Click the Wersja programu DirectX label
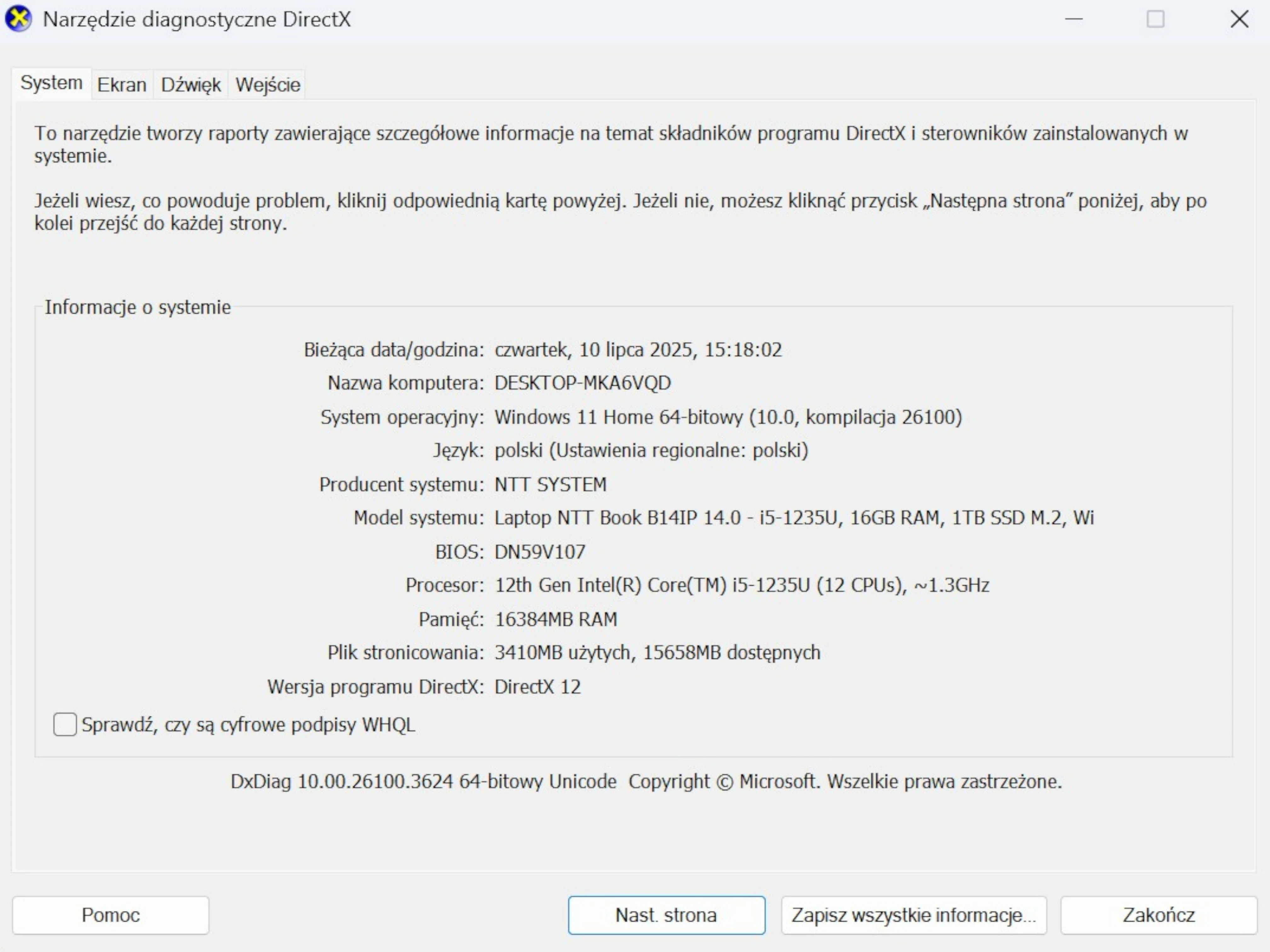This screenshot has height=952, width=1270. tap(376, 687)
